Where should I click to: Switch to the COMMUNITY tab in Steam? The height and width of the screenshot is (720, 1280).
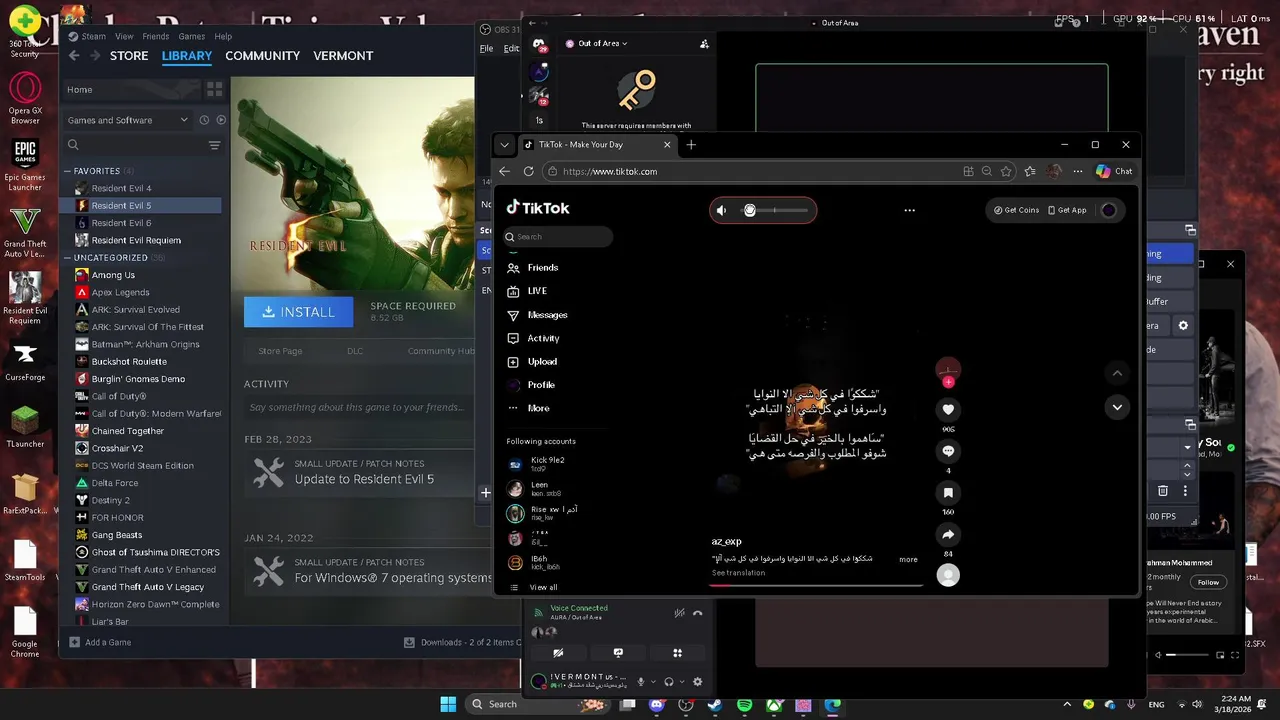pos(262,56)
